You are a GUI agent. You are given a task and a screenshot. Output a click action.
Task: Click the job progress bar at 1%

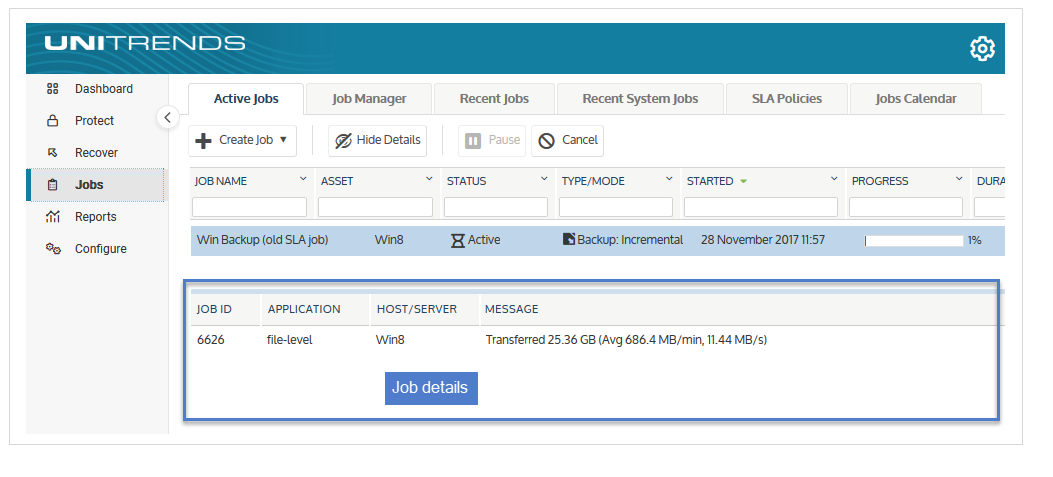tap(914, 241)
